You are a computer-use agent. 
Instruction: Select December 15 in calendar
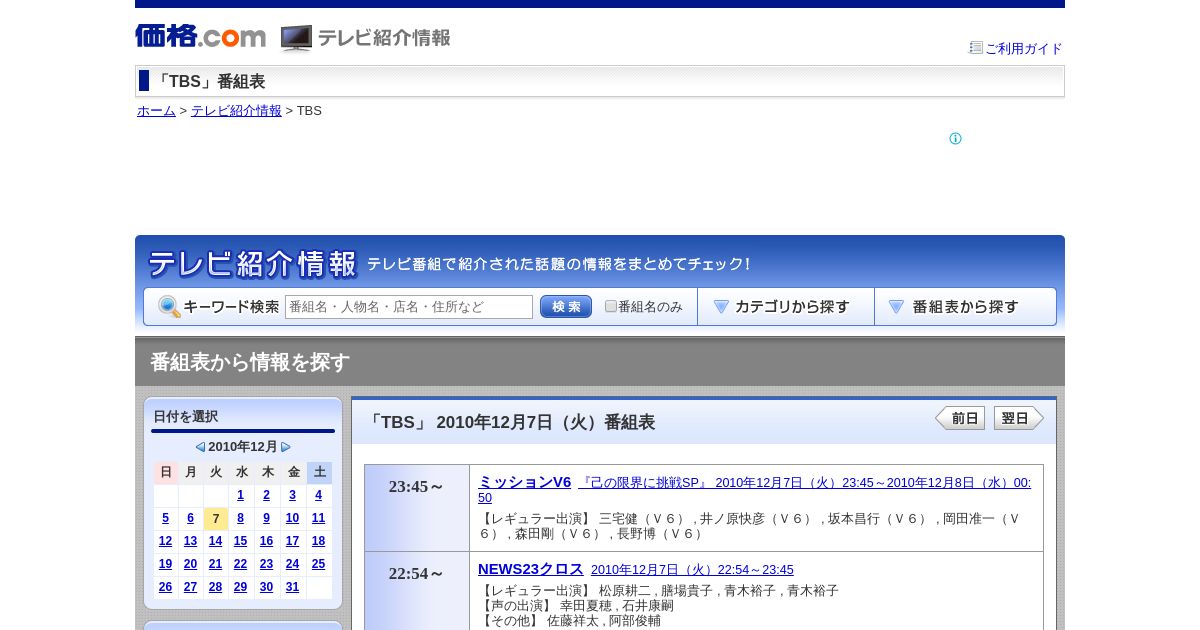tap(240, 541)
